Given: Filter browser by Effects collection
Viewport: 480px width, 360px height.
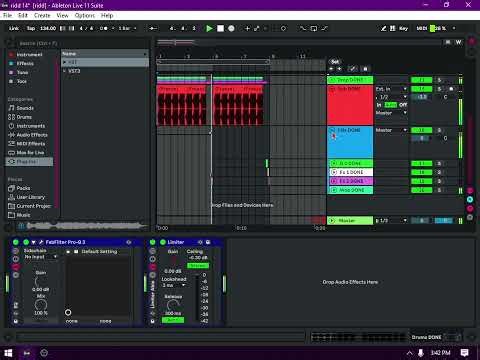Looking at the screenshot, I should 21,63.
